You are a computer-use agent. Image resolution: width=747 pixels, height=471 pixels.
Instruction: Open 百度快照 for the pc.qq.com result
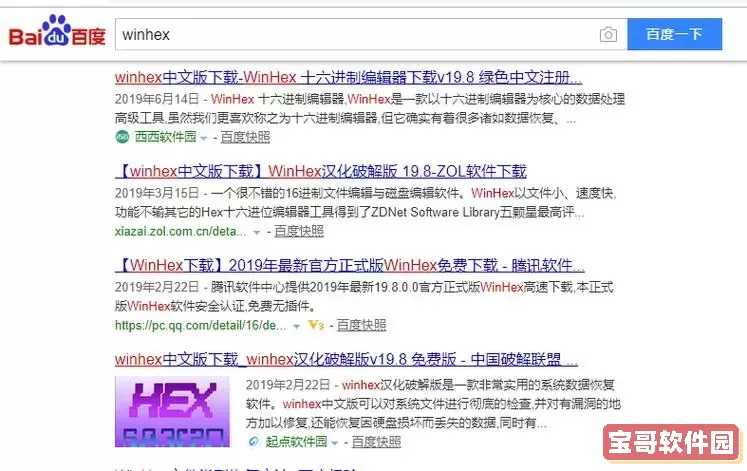[x=361, y=325]
